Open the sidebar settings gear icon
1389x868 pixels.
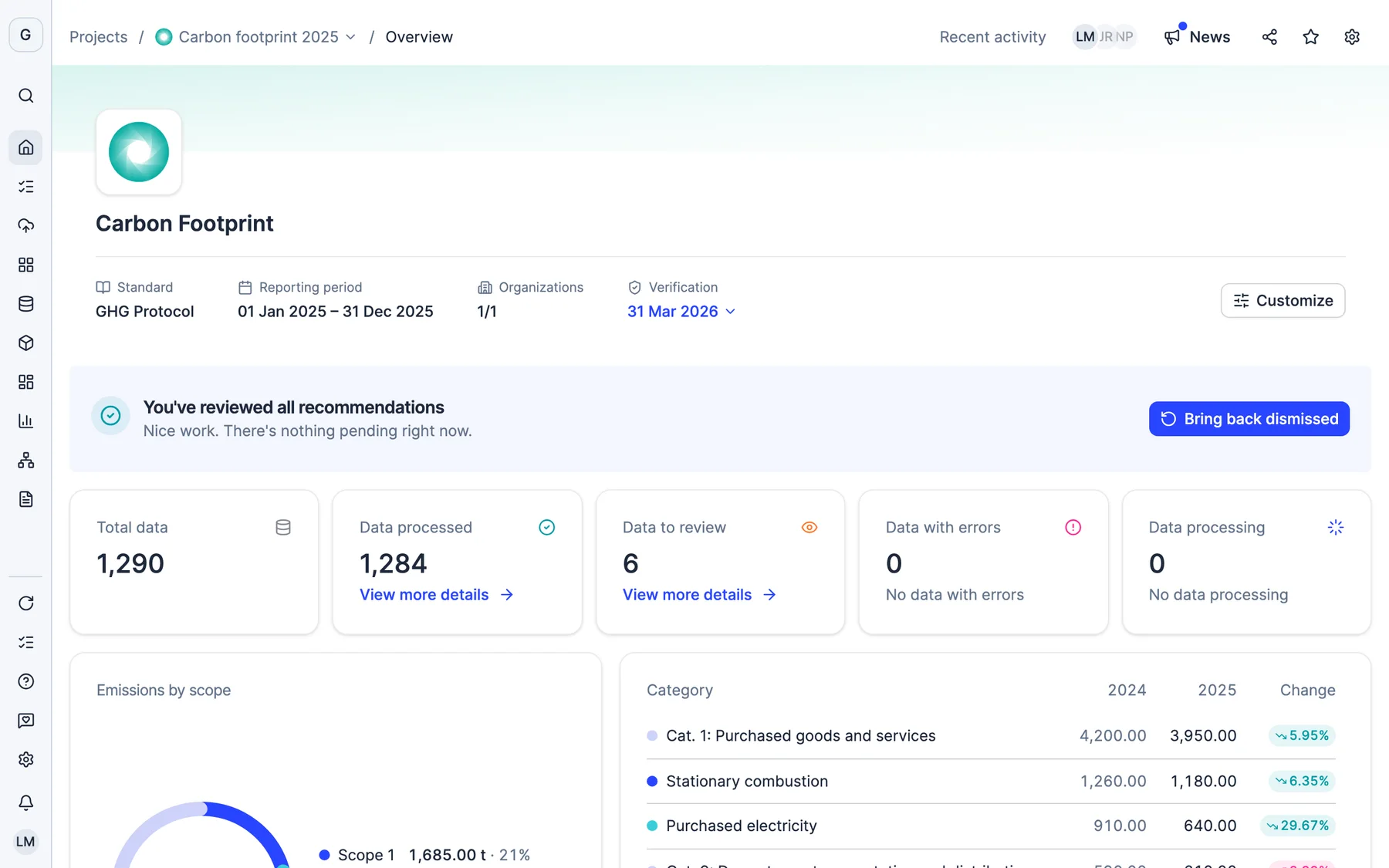tap(25, 760)
